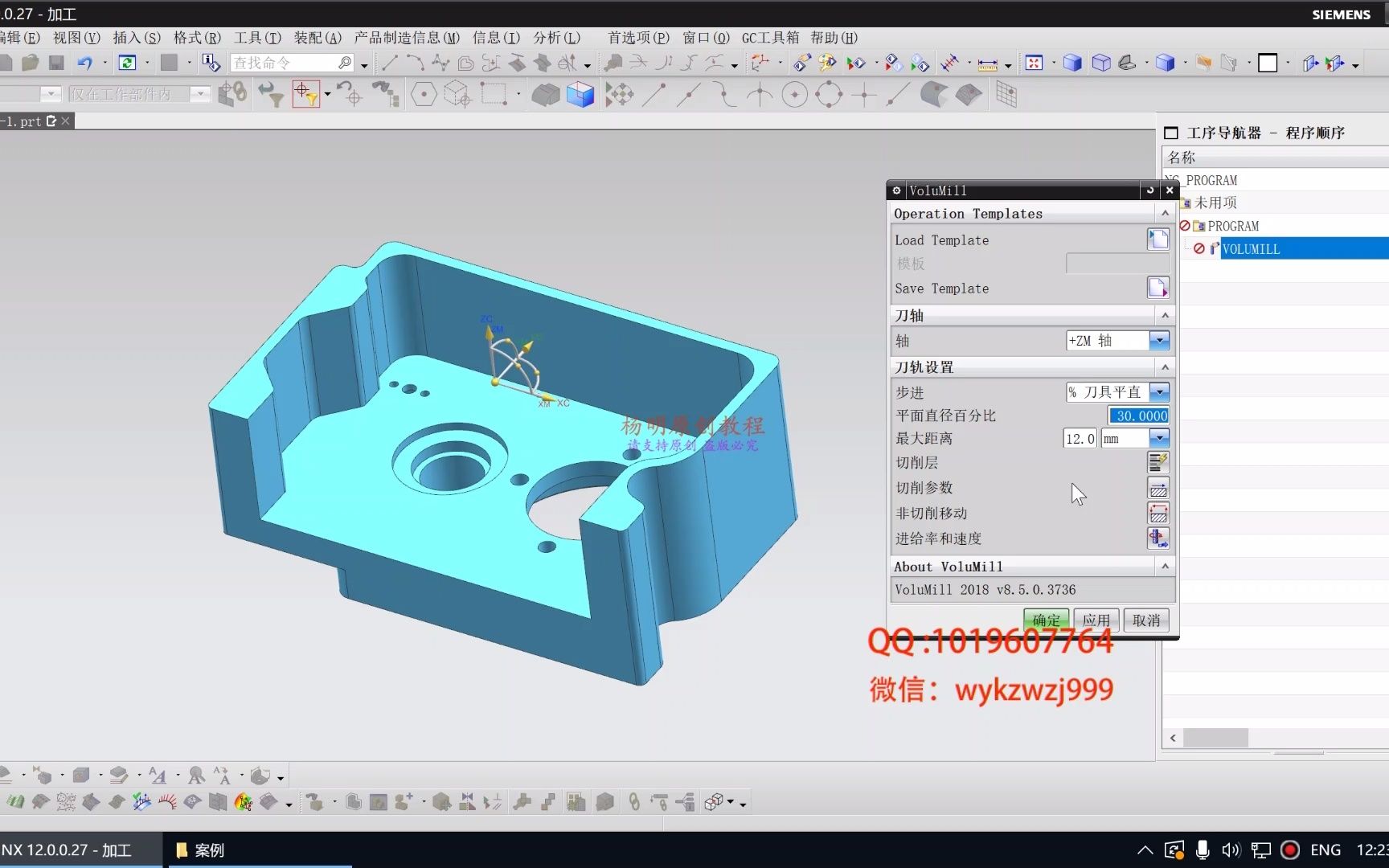Click the Save Template icon

tap(1157, 287)
